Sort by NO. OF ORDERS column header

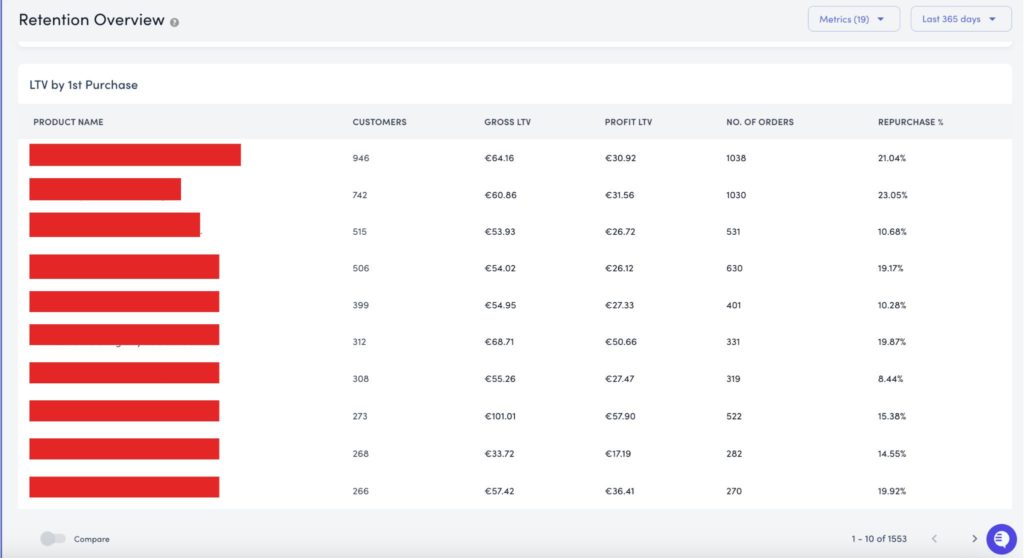pos(760,122)
